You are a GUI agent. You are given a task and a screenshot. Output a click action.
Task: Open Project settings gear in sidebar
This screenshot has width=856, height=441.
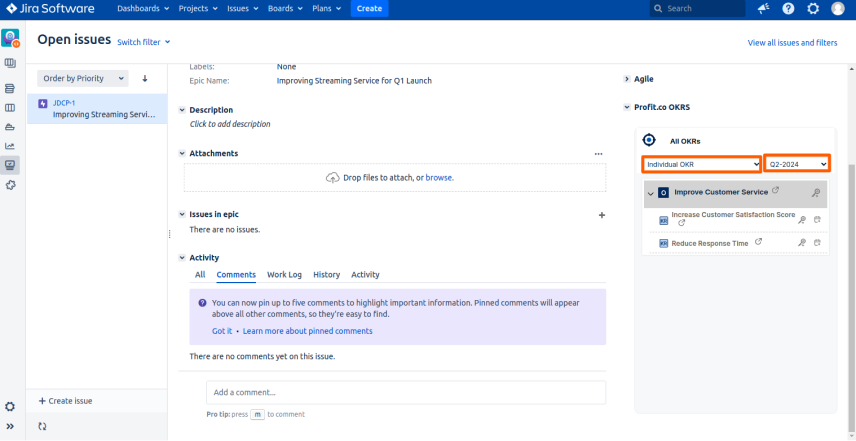pos(10,407)
